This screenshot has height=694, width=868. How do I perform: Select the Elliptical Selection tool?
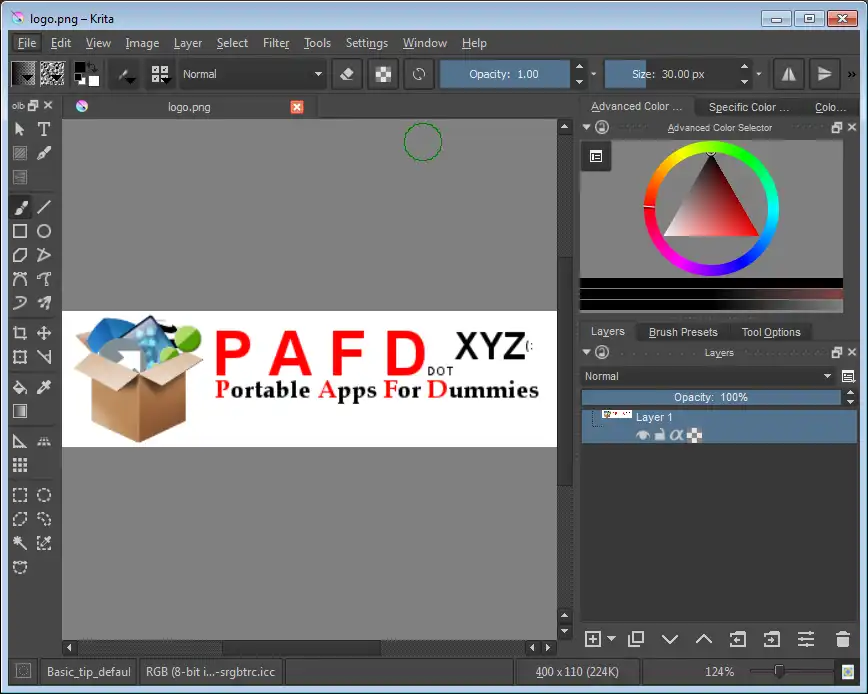pos(44,495)
